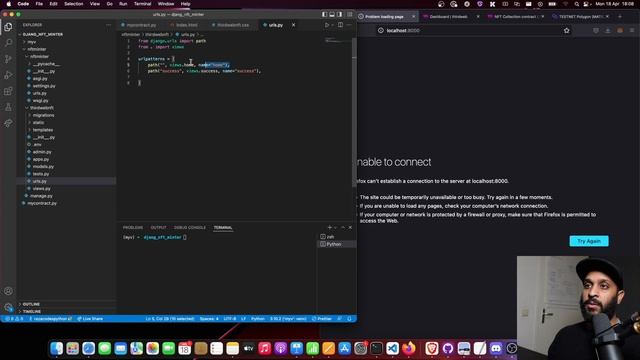Close the urls.py editor tab
The image size is (640, 360).
click(293, 25)
